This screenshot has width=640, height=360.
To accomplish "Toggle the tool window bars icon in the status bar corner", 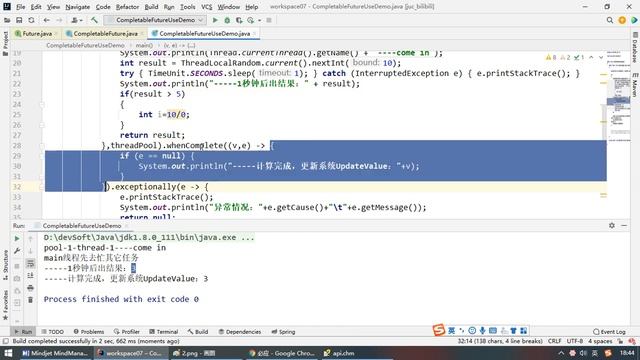I will click(x=5, y=341).
